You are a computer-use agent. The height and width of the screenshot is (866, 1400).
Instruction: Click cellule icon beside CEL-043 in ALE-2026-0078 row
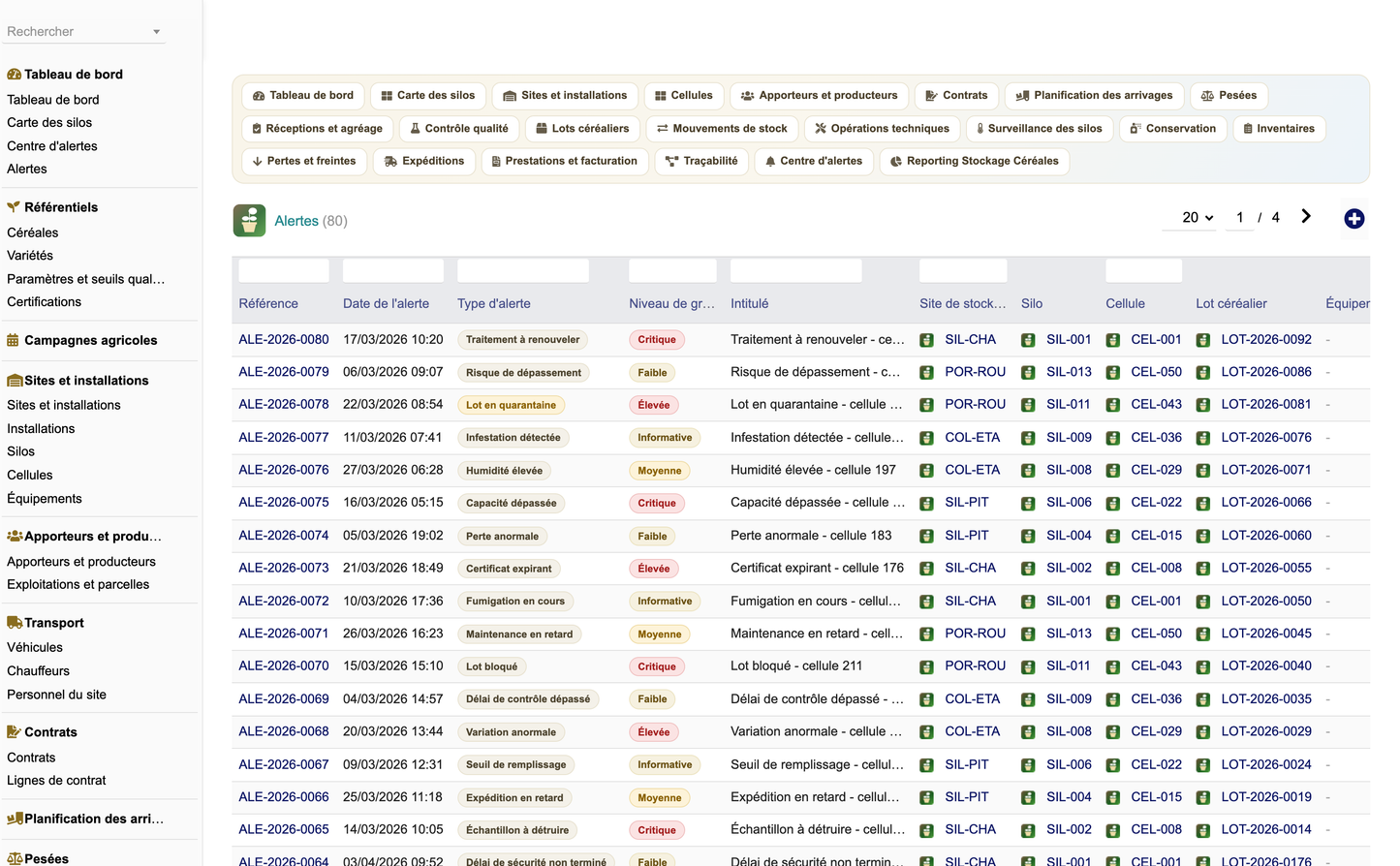pos(1113,405)
